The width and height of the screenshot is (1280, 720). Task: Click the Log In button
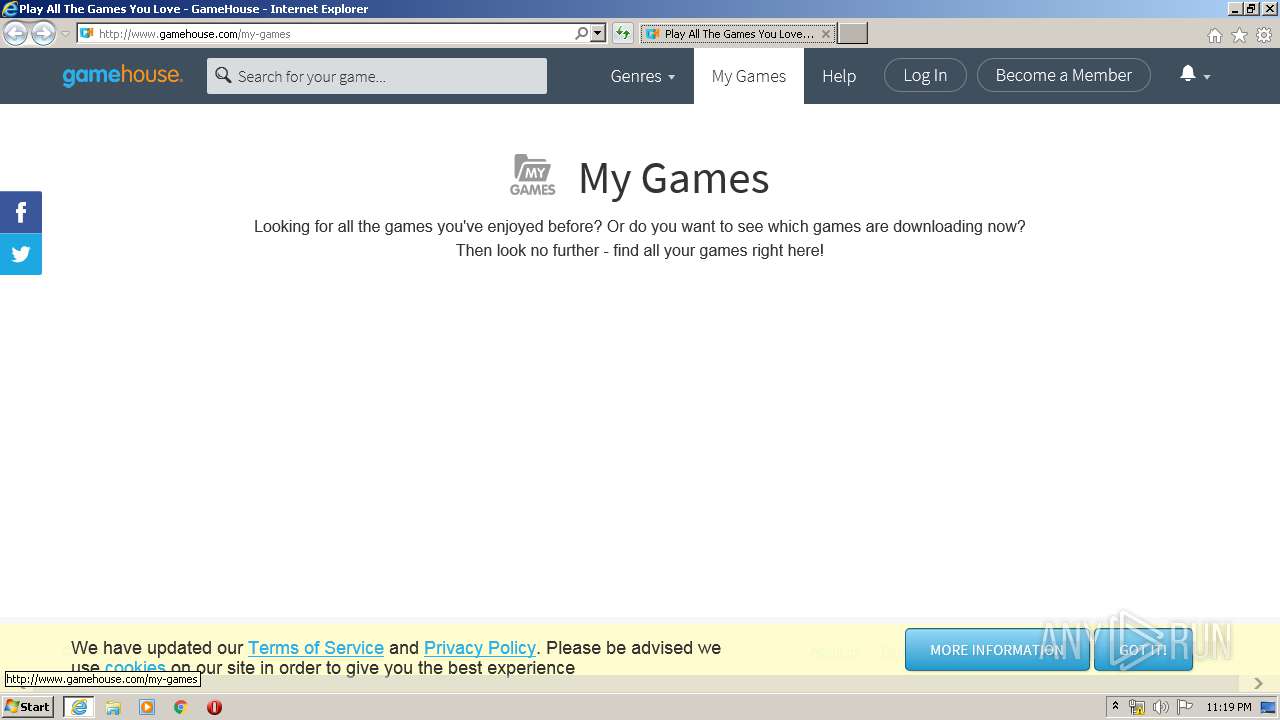(925, 75)
